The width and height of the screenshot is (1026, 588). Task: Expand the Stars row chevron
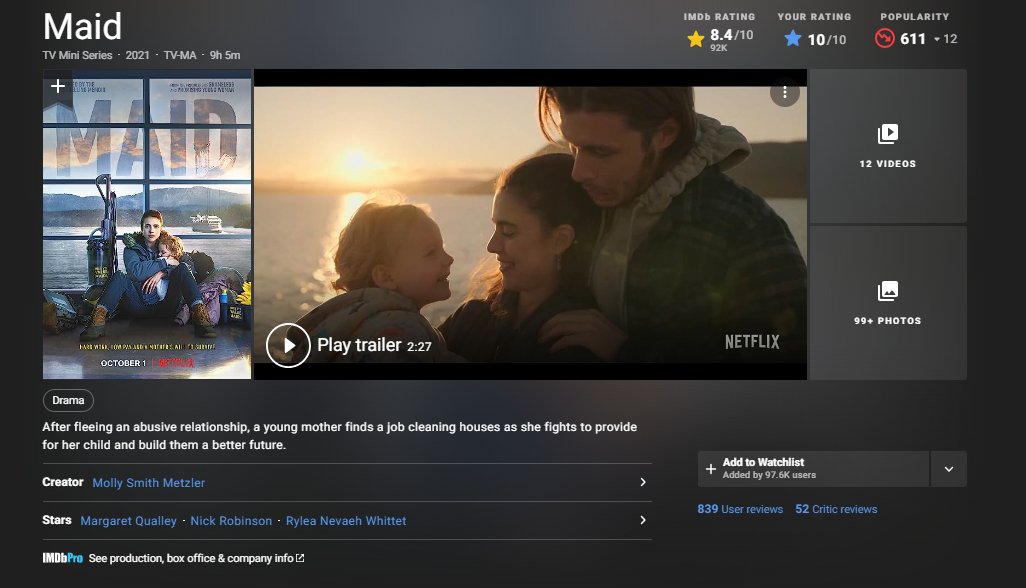point(643,520)
